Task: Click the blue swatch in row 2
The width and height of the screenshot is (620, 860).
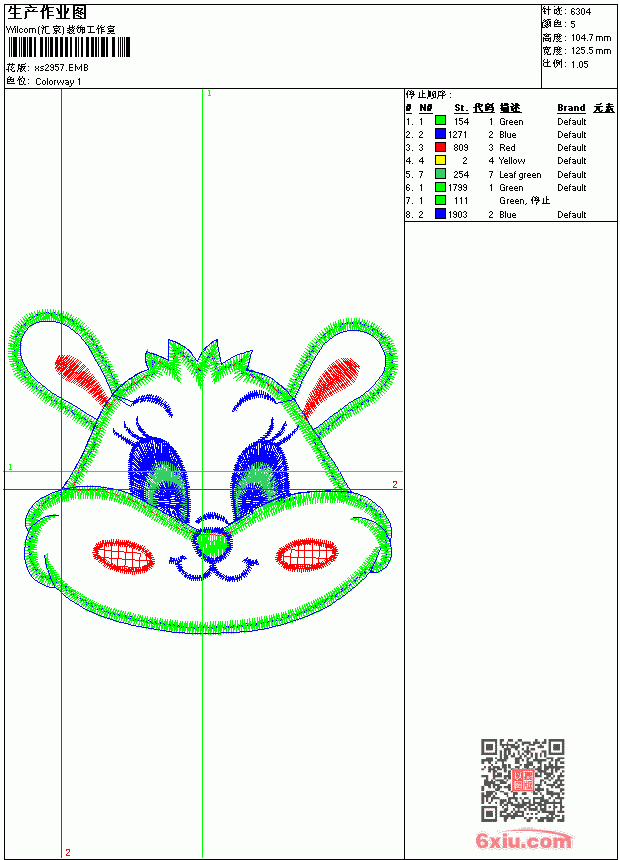Action: 440,133
